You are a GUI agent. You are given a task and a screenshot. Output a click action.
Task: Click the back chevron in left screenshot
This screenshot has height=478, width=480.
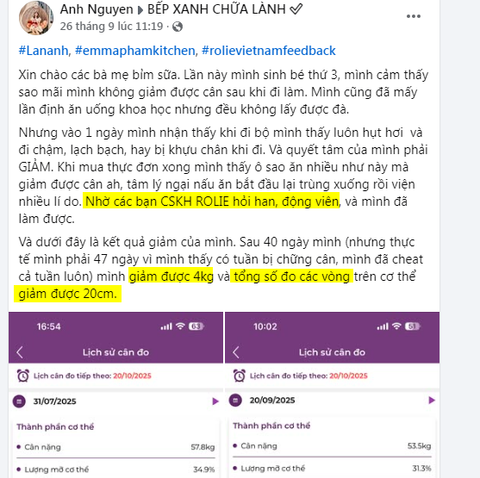[20, 352]
